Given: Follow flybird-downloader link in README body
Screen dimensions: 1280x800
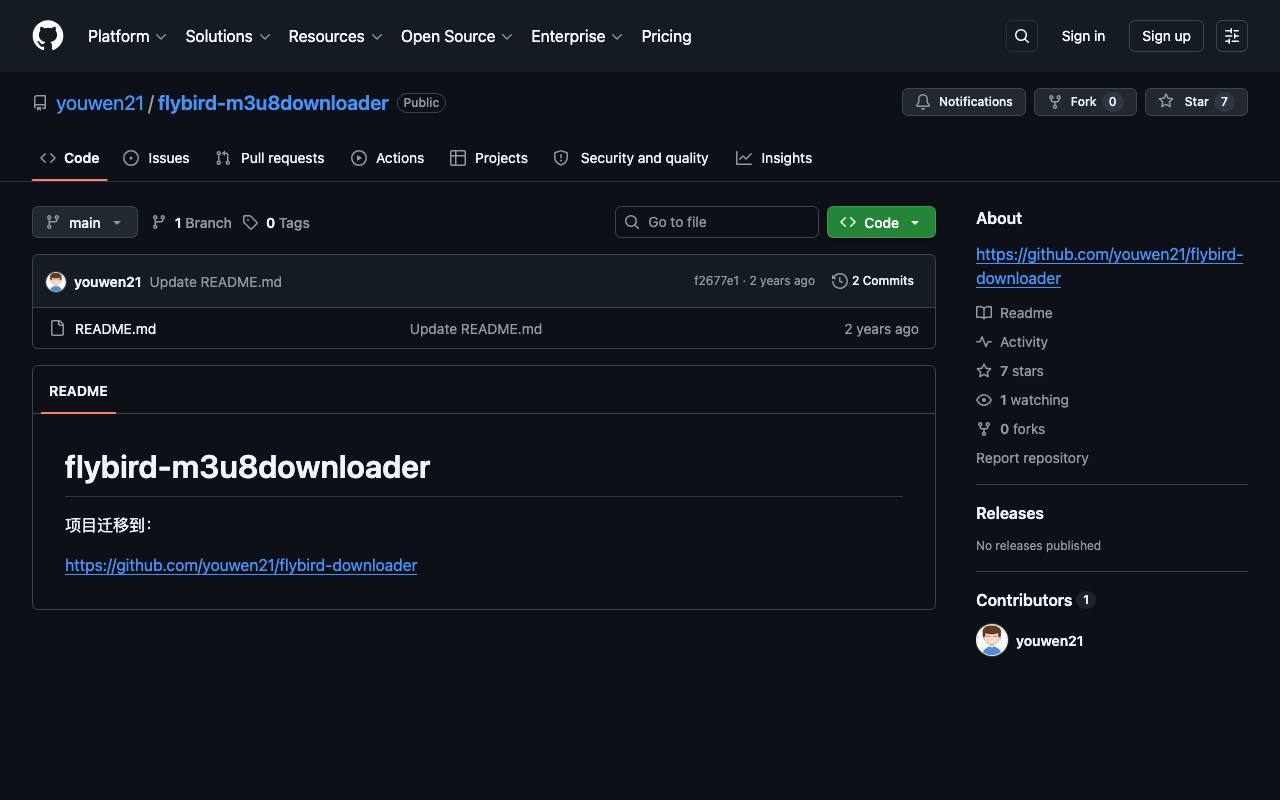Looking at the screenshot, I should pyautogui.click(x=241, y=565).
